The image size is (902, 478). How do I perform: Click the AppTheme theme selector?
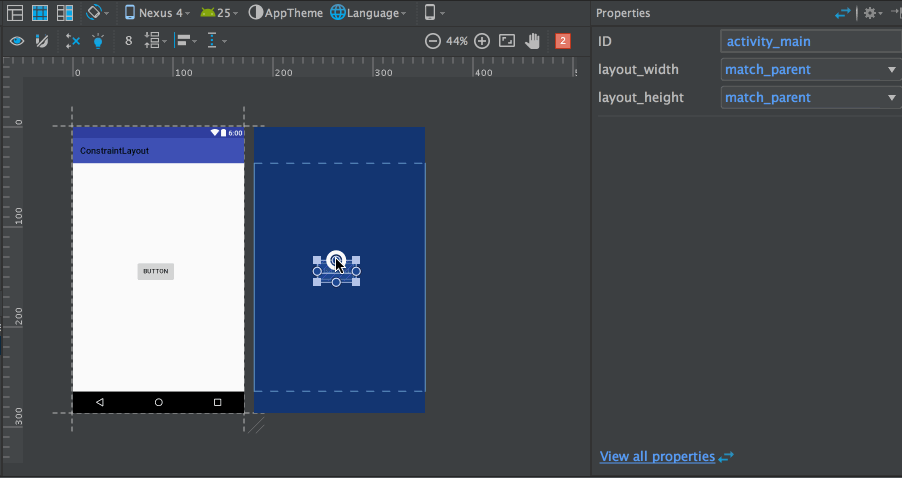tap(286, 13)
